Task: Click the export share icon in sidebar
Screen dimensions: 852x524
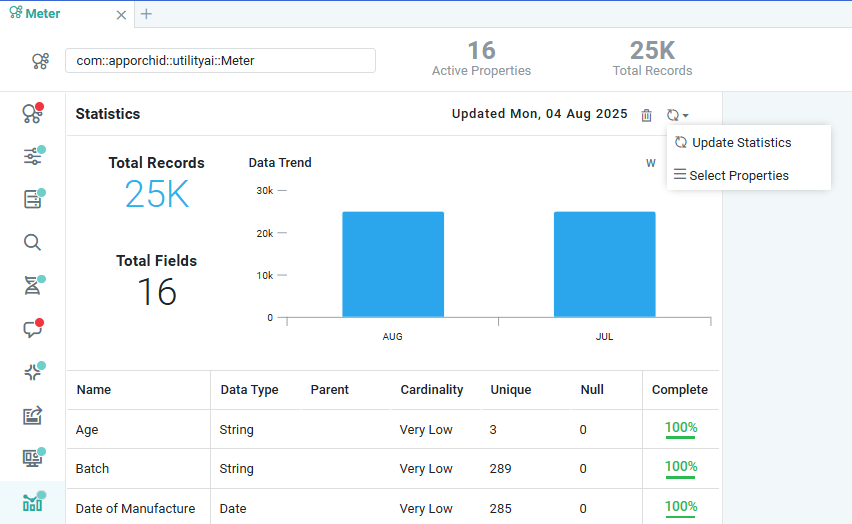Action: click(33, 415)
